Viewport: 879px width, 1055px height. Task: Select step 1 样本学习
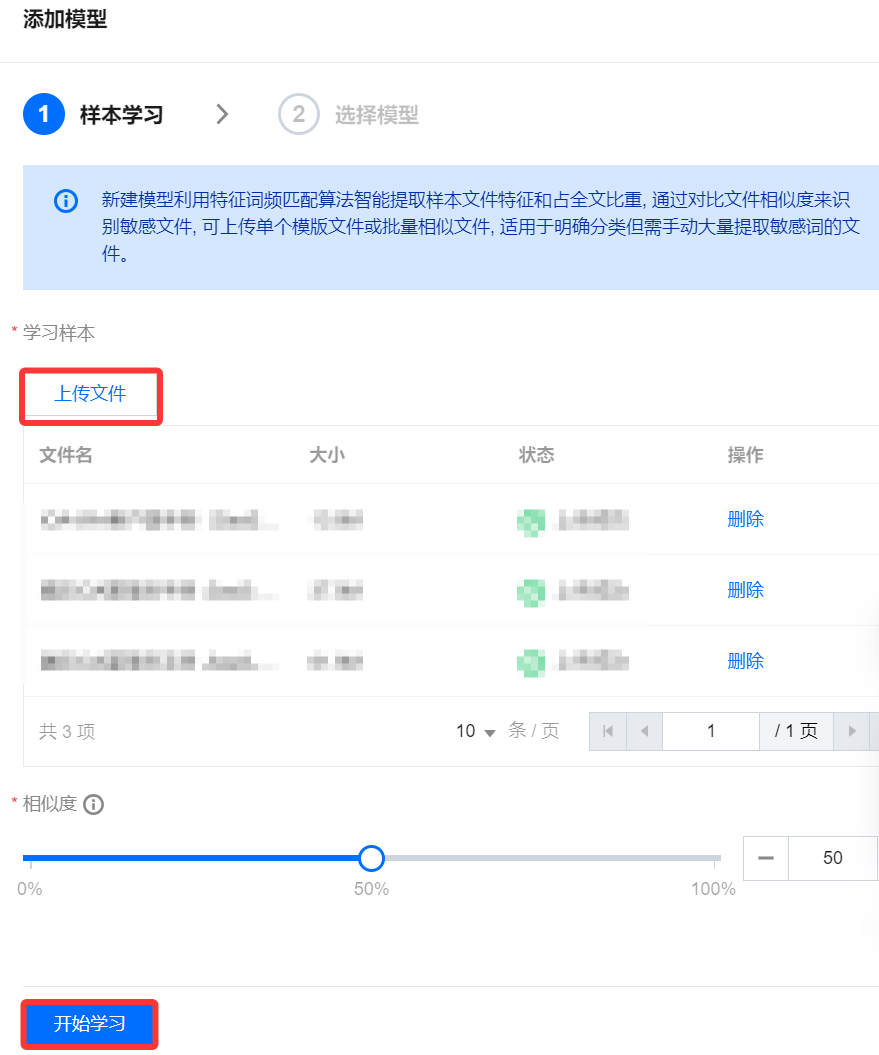point(94,114)
